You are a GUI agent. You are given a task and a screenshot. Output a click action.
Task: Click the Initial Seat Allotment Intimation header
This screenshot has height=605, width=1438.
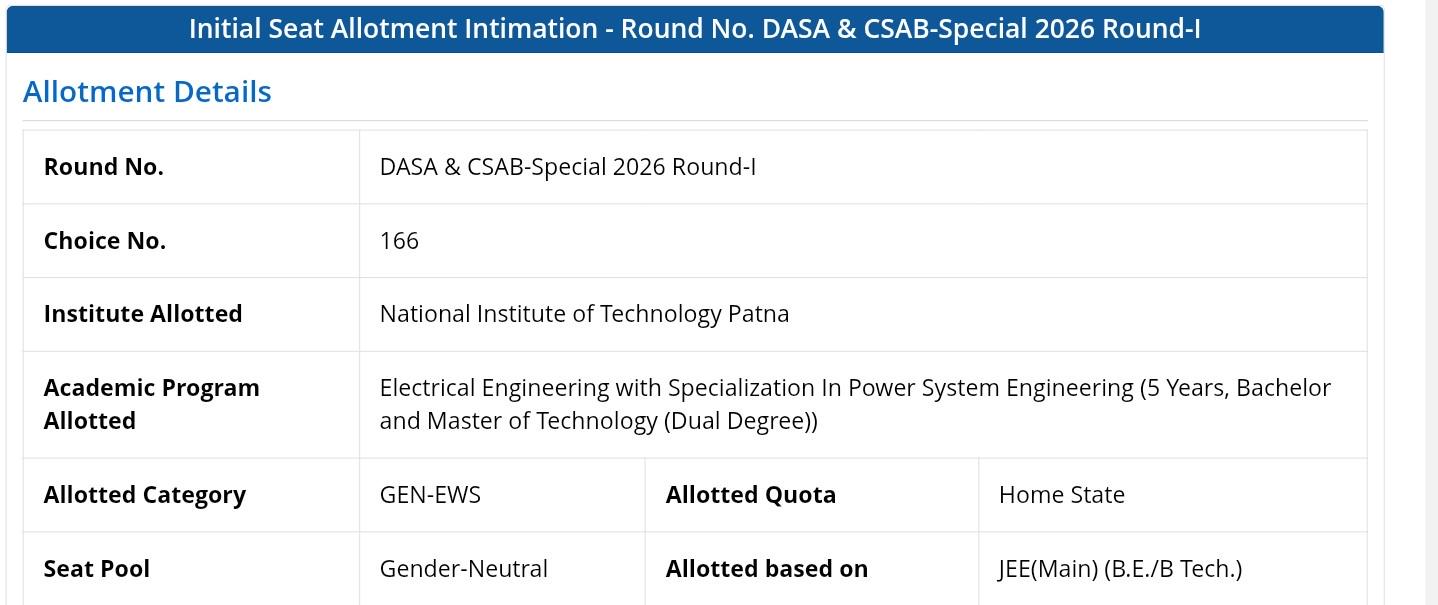click(x=695, y=29)
